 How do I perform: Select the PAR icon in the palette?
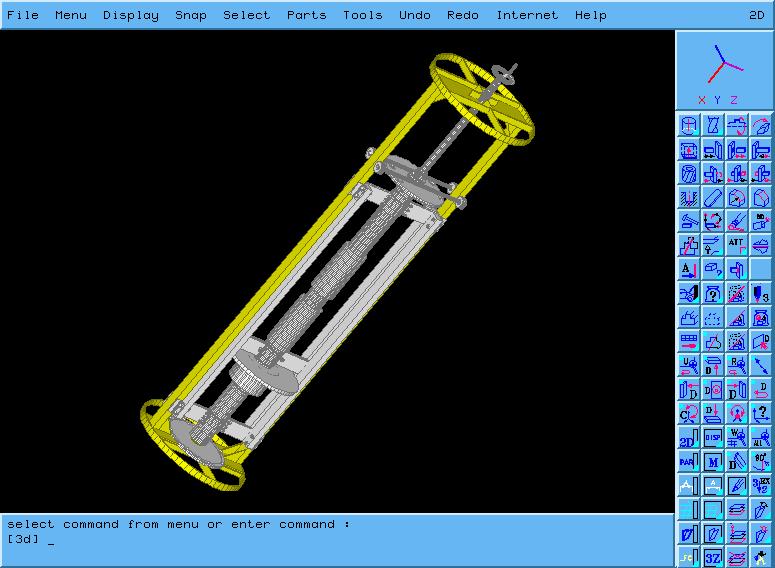pyautogui.click(x=689, y=462)
